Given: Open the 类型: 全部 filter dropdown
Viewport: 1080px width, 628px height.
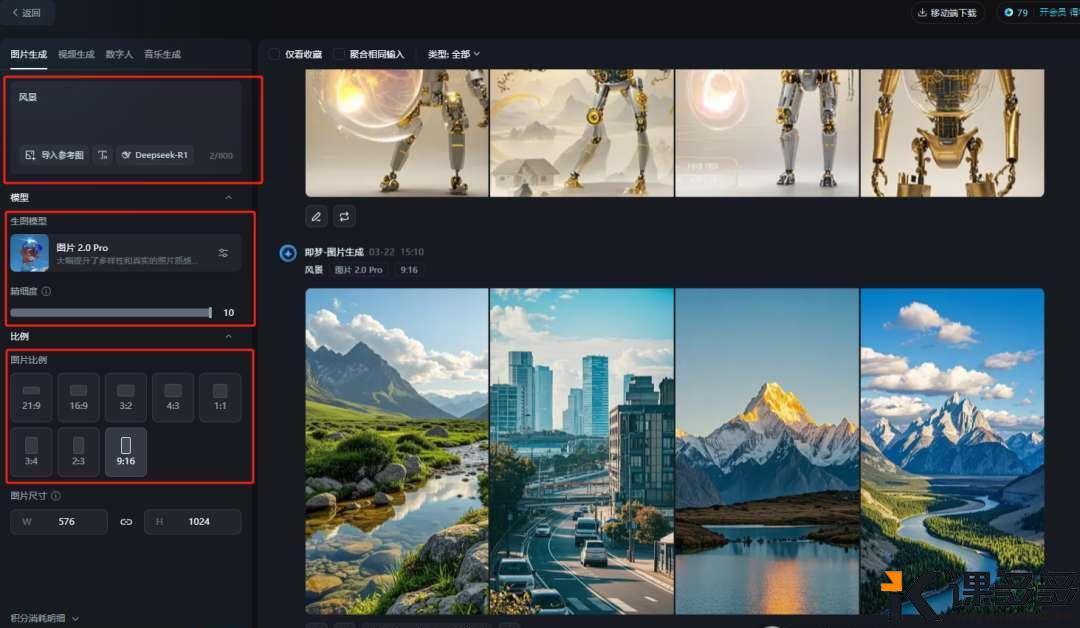Looking at the screenshot, I should (x=454, y=54).
